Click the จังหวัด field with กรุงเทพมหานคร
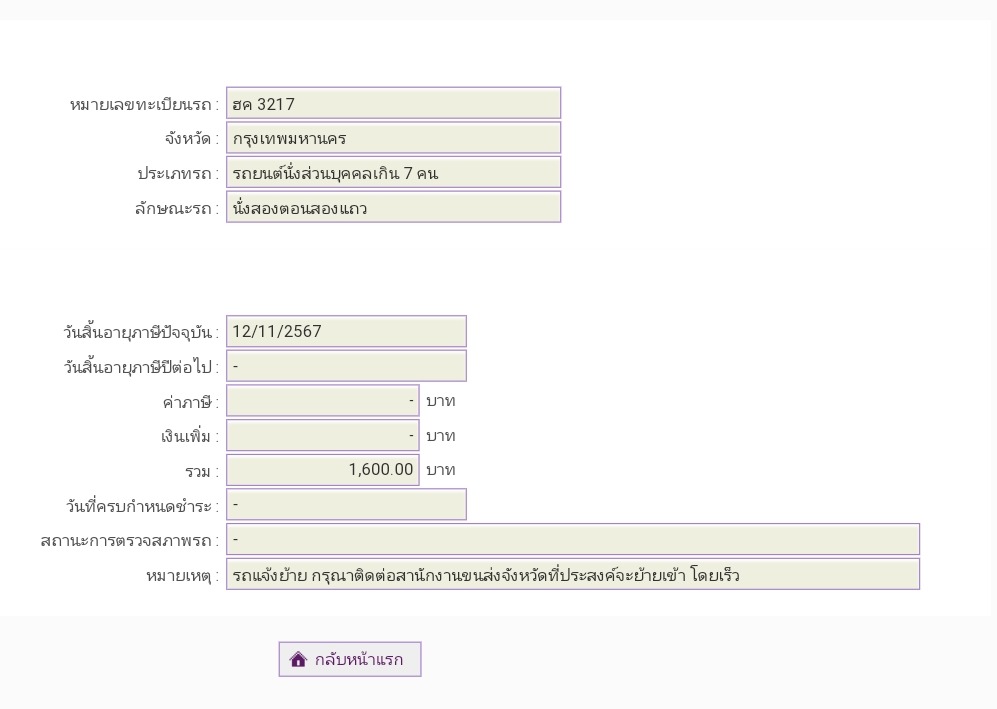 tap(394, 138)
